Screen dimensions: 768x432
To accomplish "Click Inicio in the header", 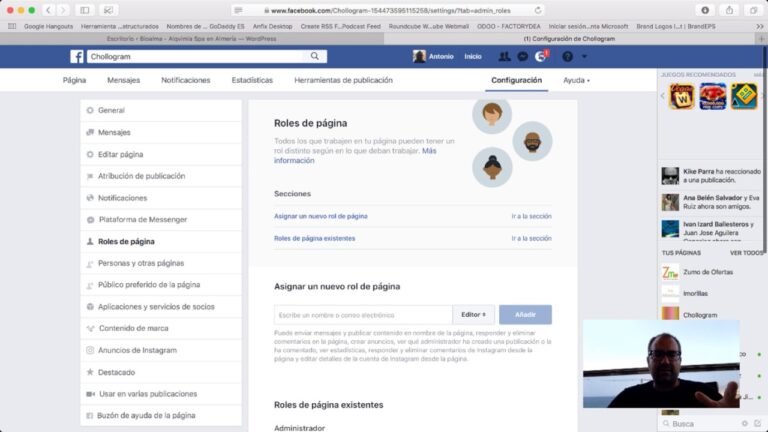I will click(x=473, y=56).
